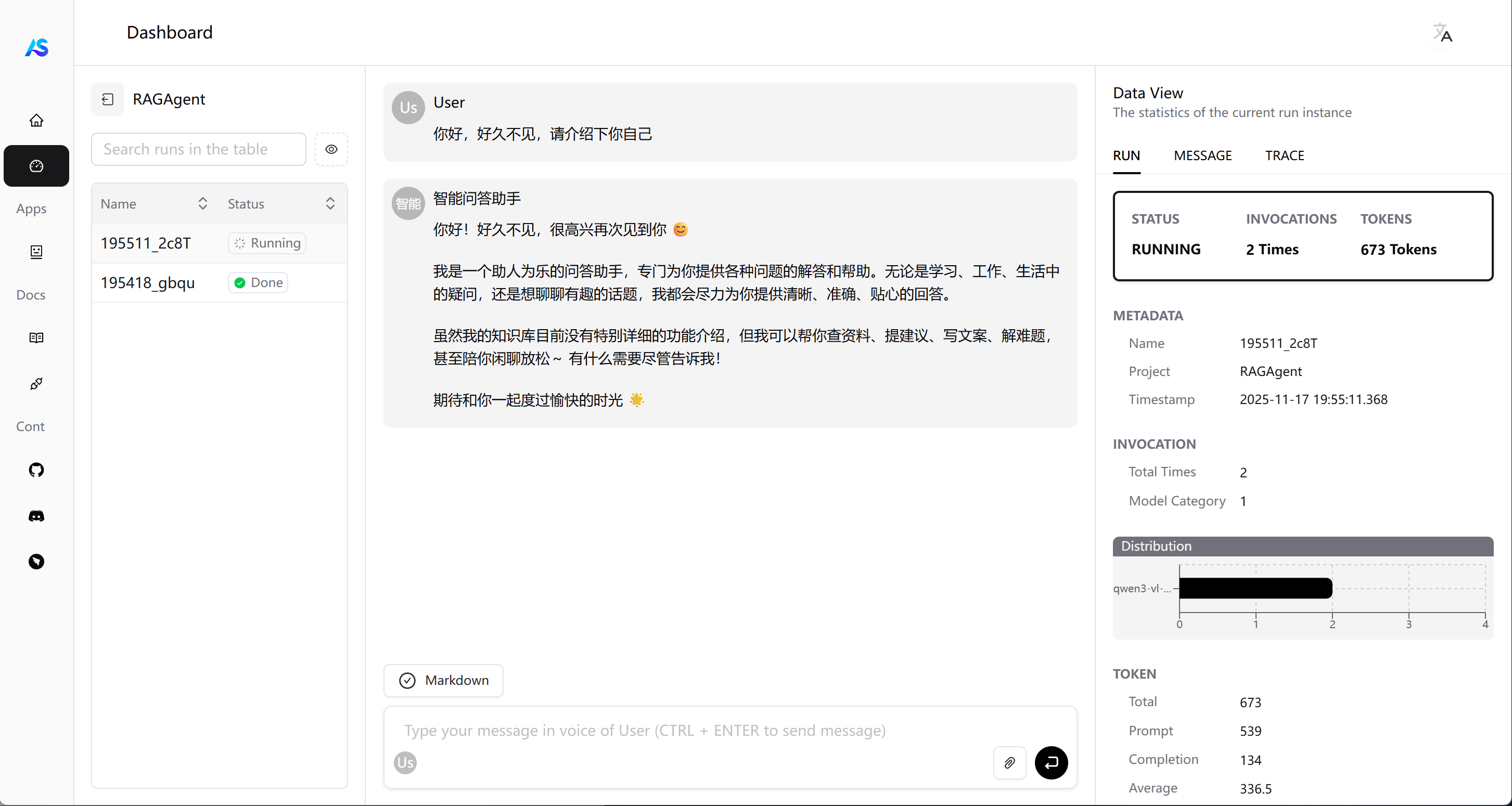1512x806 pixels.
Task: Open the Discord link icon
Action: pyautogui.click(x=36, y=516)
